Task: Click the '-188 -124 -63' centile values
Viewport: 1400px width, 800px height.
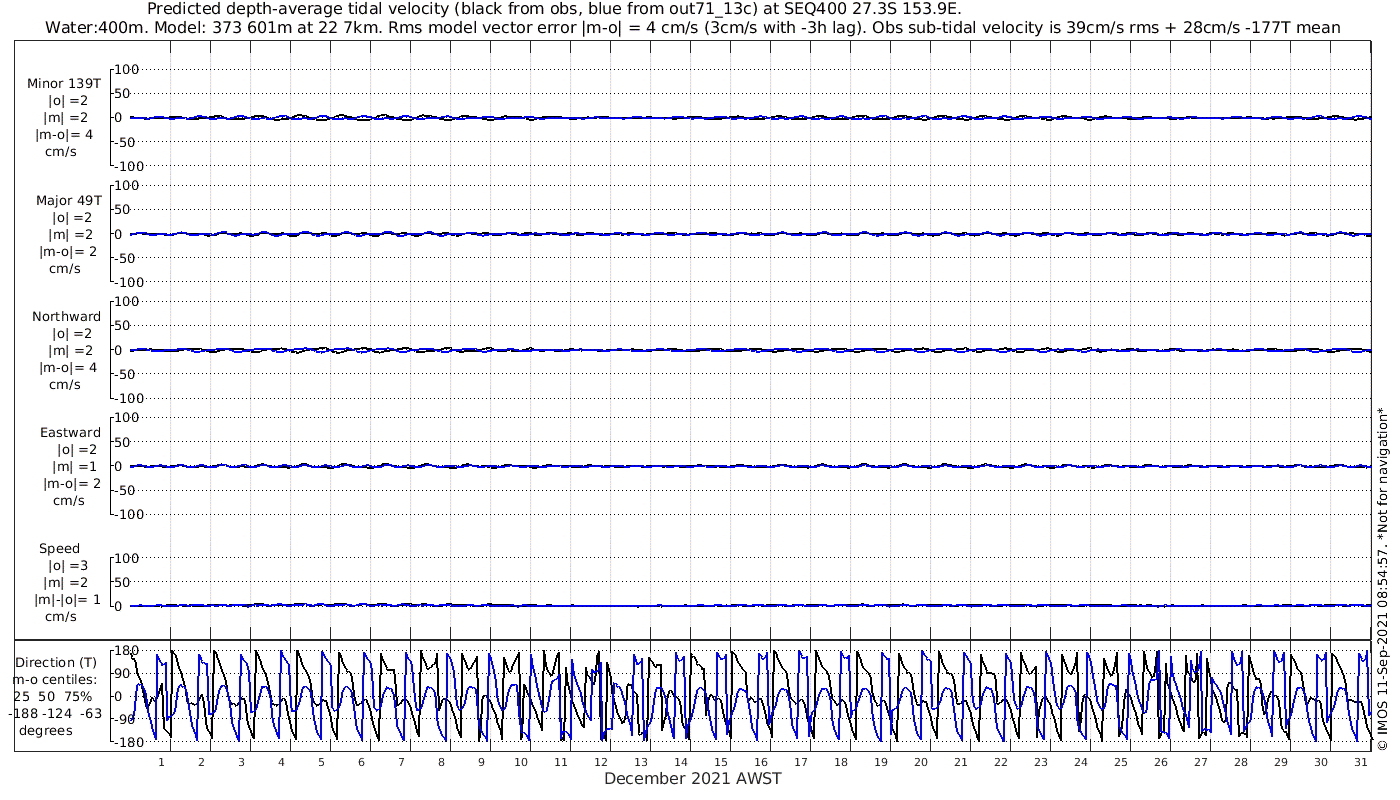Action: pos(55,713)
